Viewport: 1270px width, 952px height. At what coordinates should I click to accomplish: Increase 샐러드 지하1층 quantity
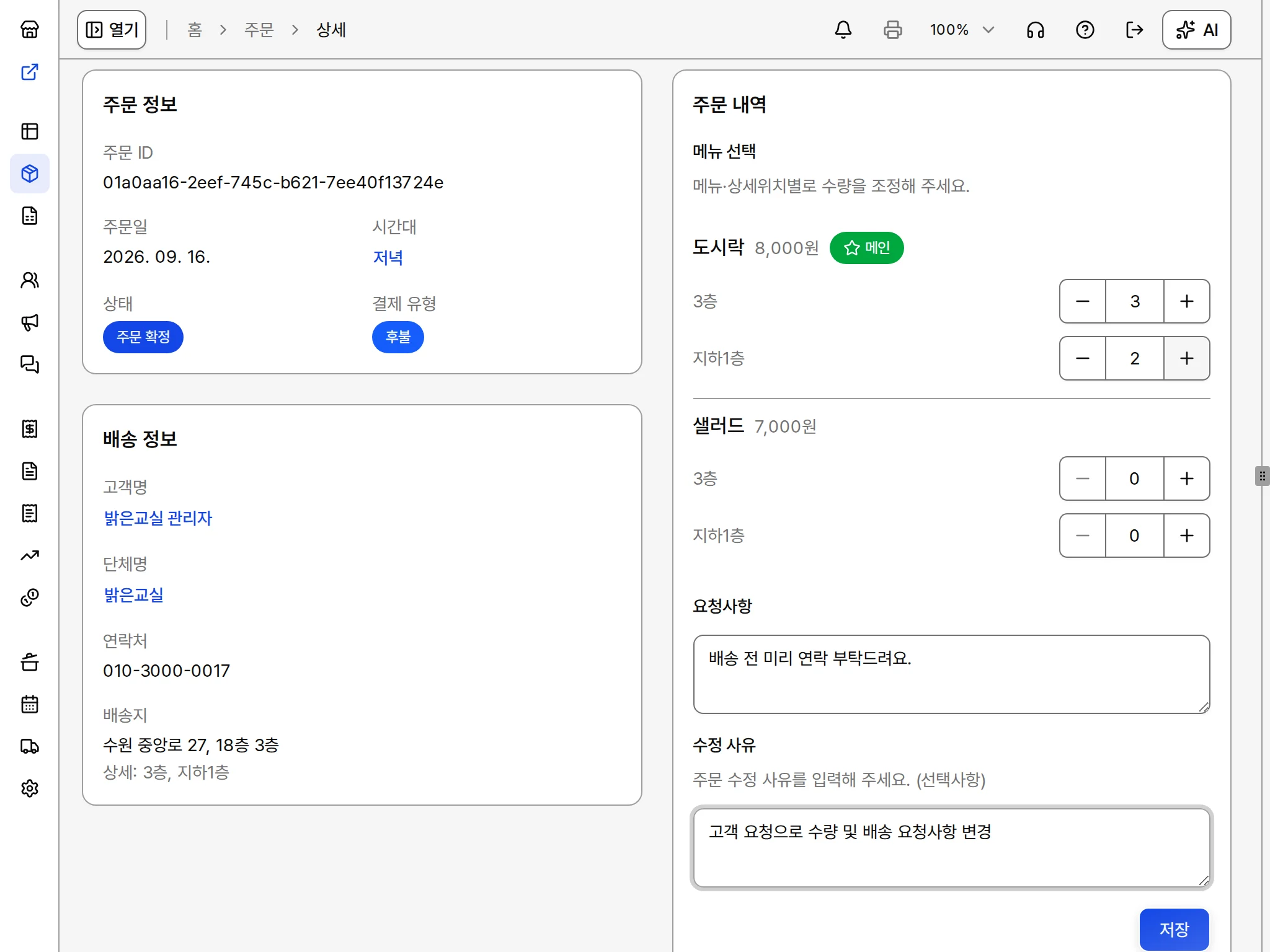click(1186, 535)
